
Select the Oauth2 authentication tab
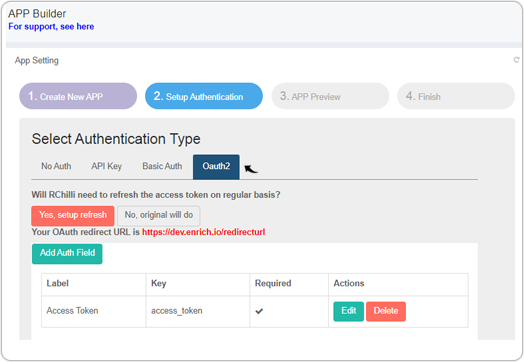pyautogui.click(x=216, y=166)
